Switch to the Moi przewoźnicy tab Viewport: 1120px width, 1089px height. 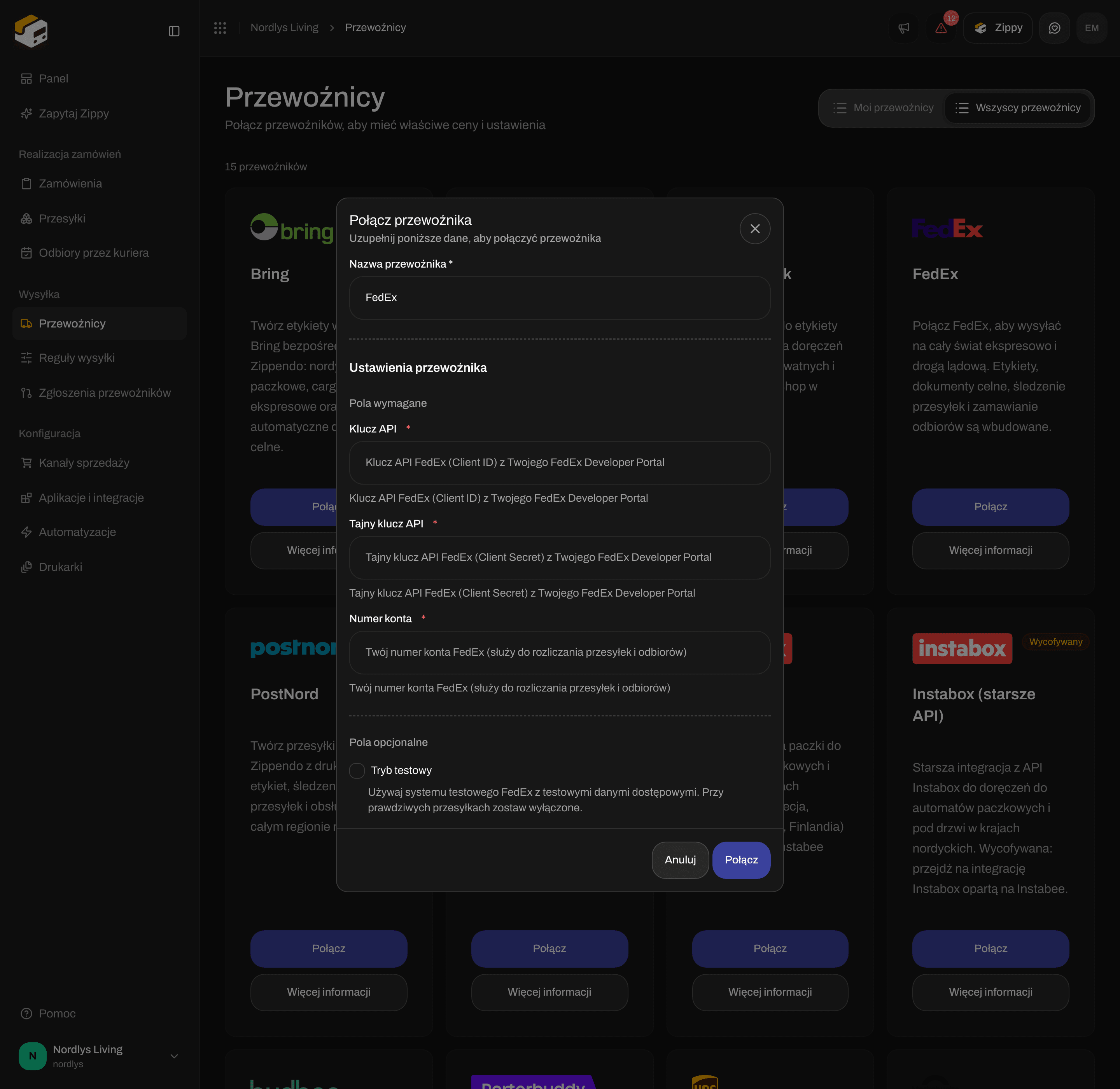point(883,107)
